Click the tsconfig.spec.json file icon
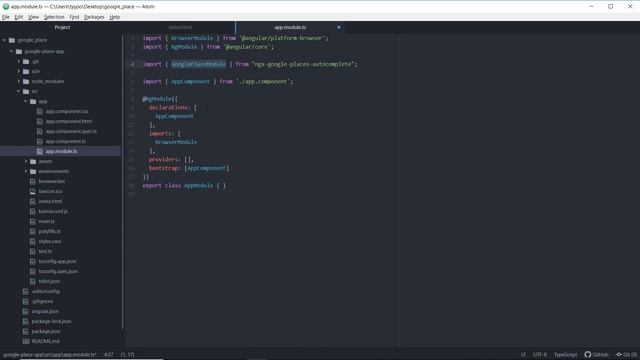 tap(33, 271)
